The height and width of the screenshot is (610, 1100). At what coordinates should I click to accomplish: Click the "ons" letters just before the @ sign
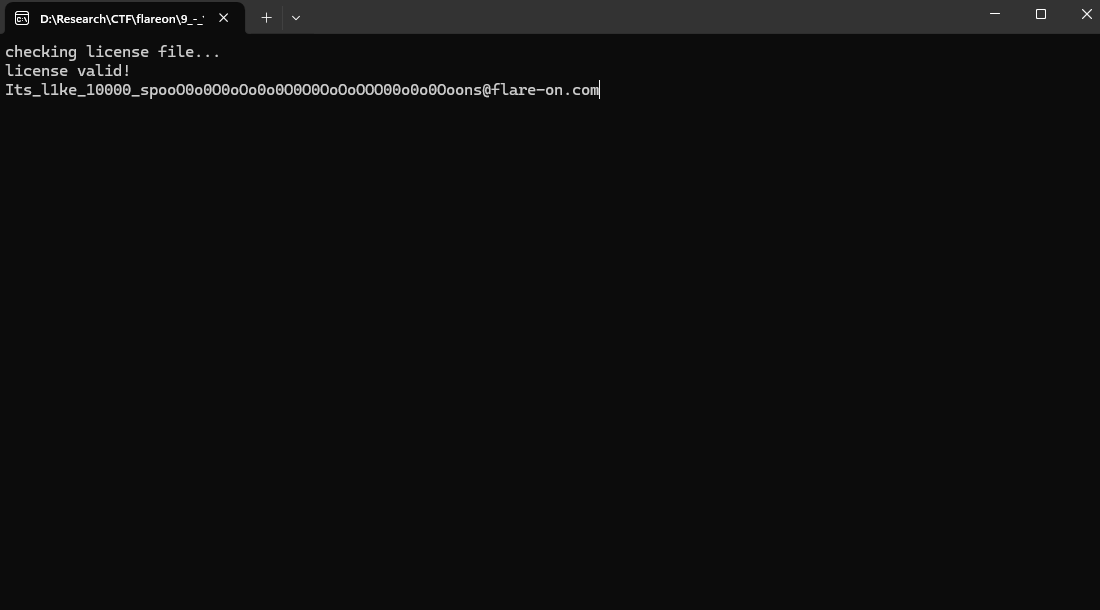pyautogui.click(x=468, y=90)
